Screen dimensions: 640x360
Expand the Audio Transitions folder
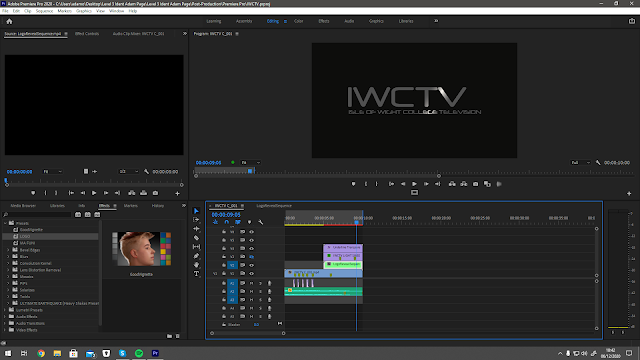tap(5, 324)
